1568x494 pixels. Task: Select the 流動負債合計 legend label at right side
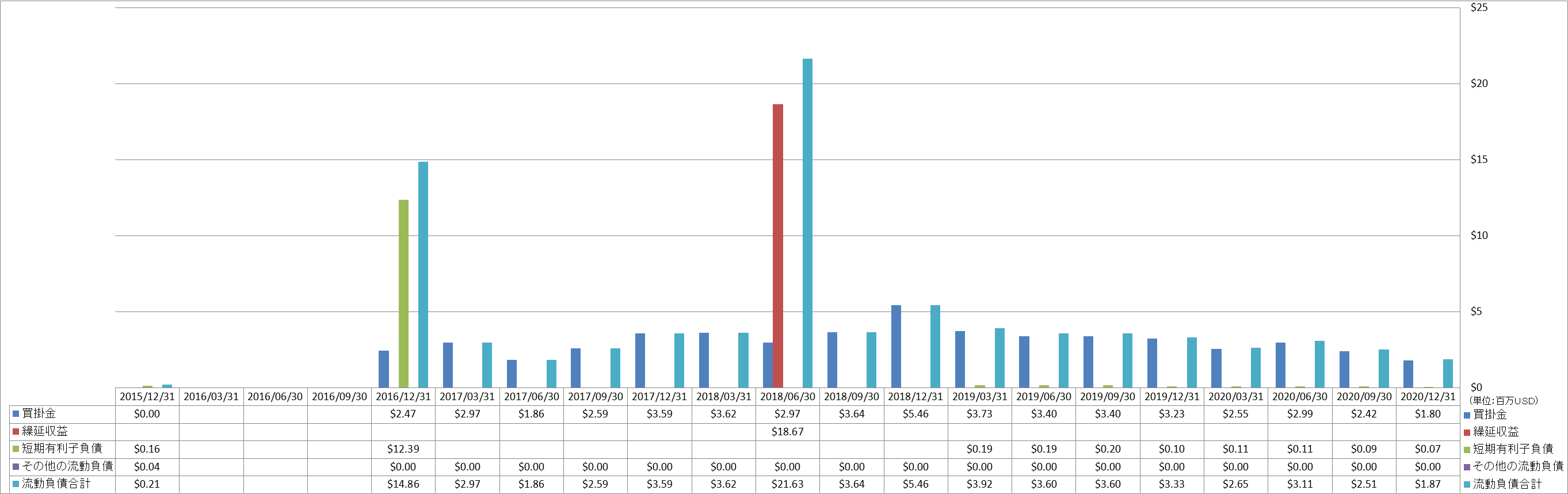click(x=1507, y=484)
